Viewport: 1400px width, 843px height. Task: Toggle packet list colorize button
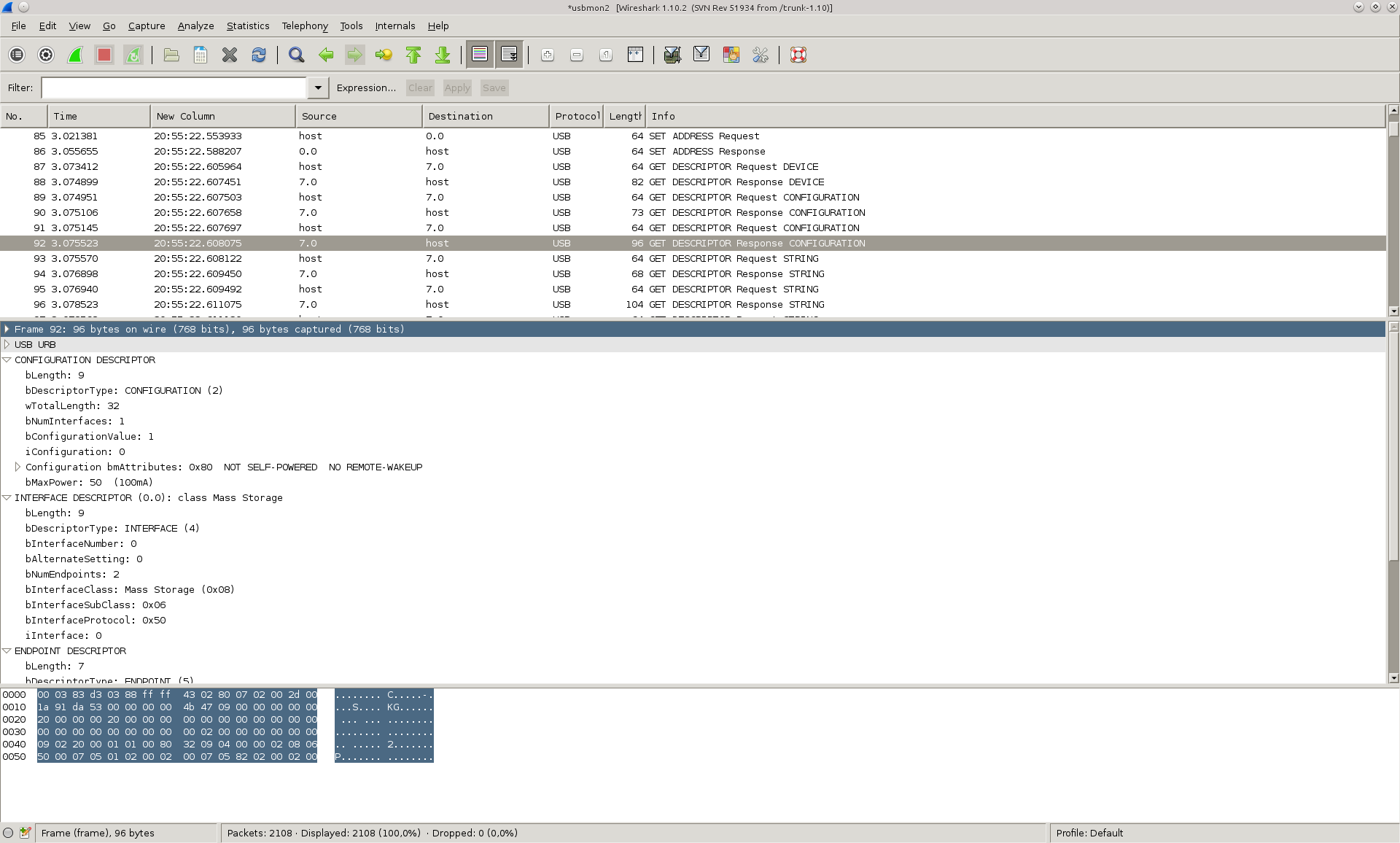pos(480,55)
